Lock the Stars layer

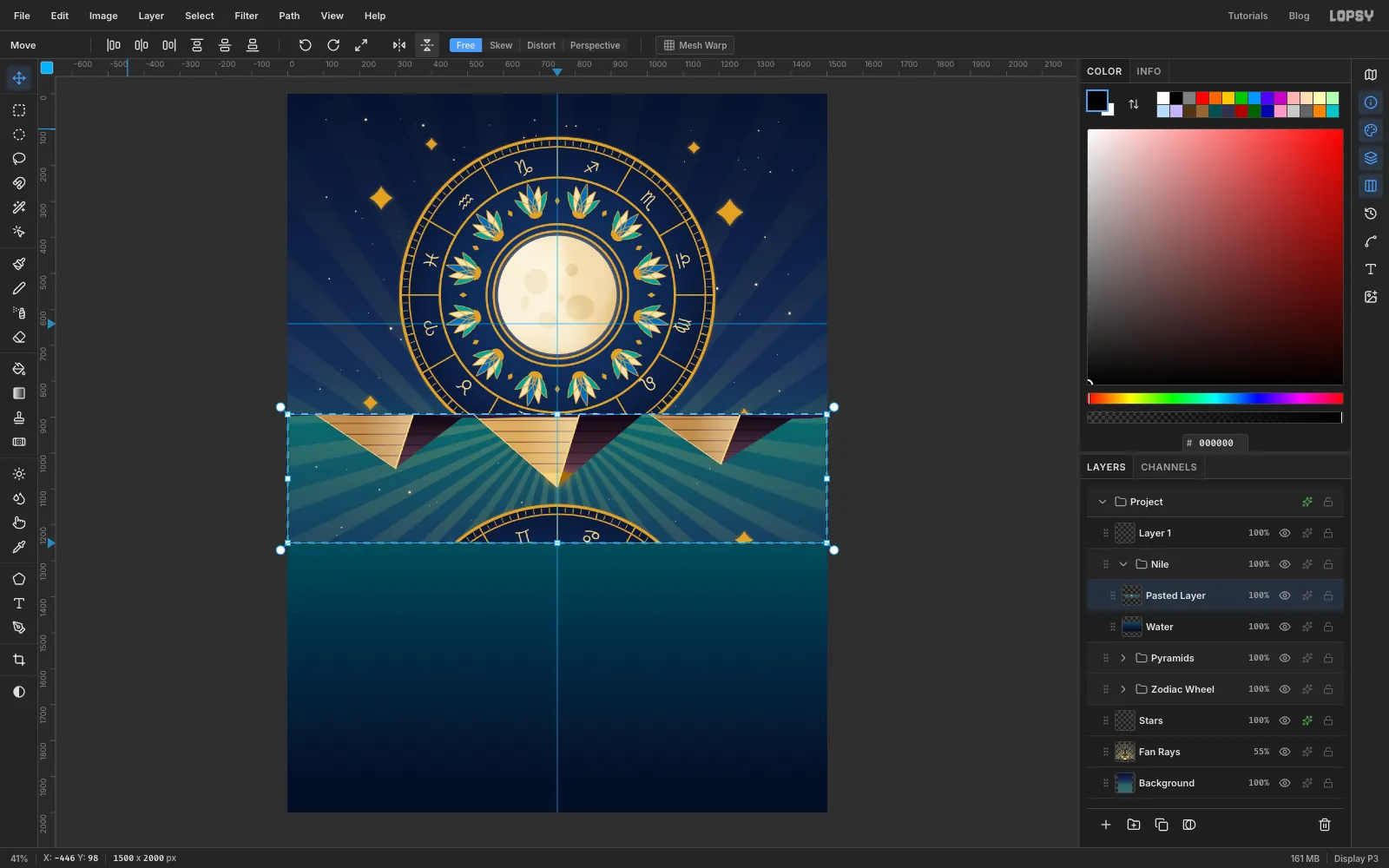(x=1328, y=720)
